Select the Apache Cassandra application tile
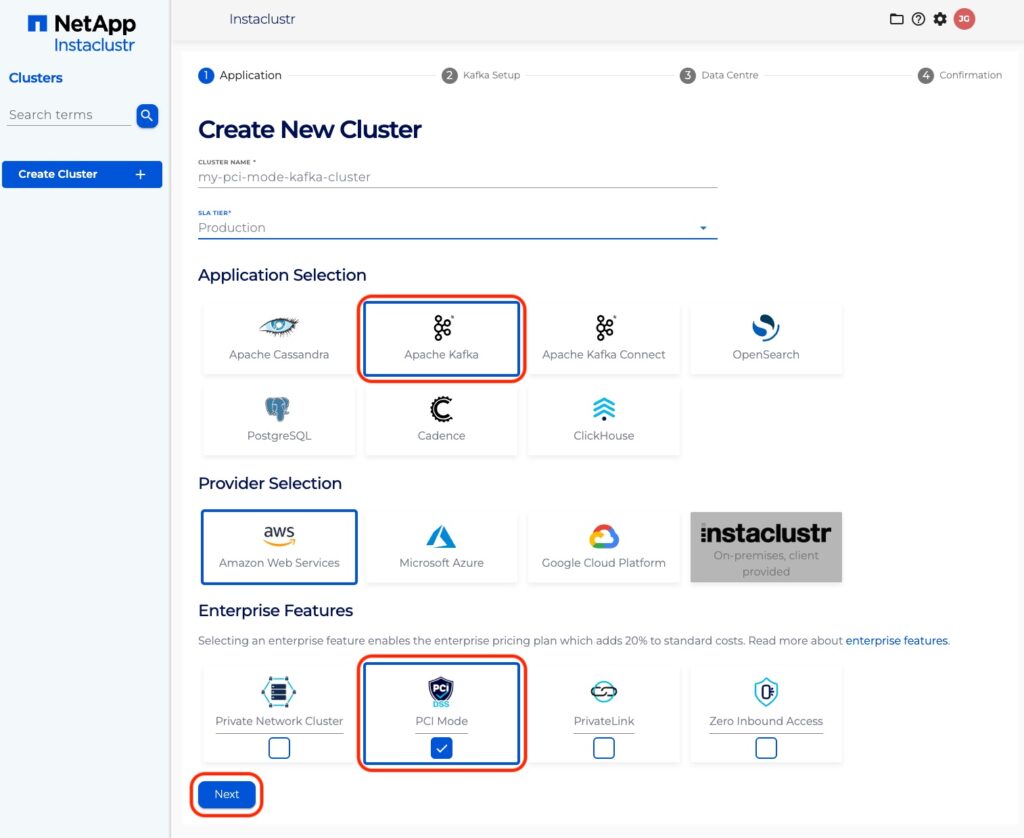 279,339
